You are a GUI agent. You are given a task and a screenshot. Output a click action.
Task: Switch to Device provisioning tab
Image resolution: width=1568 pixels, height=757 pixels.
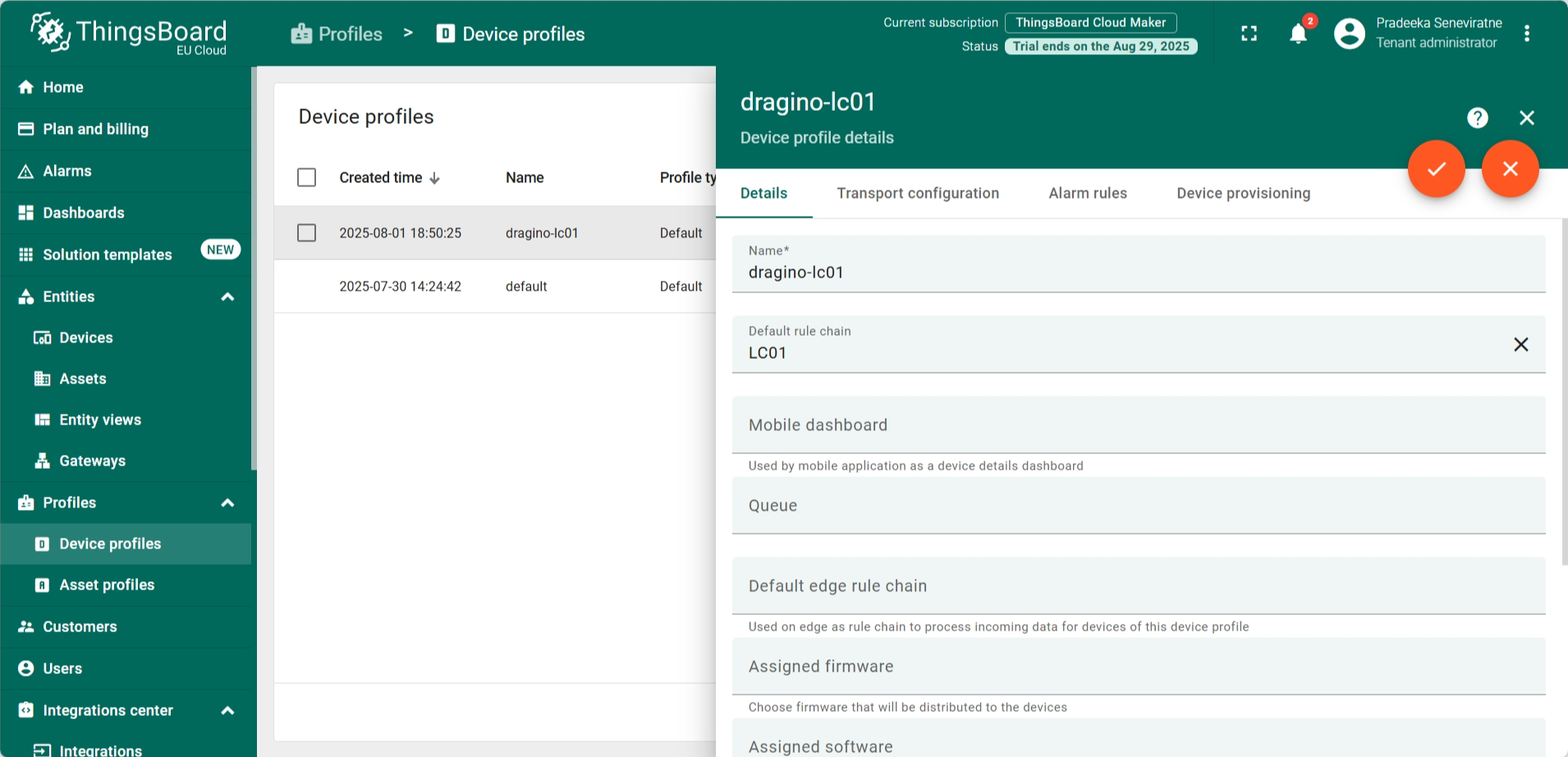[x=1244, y=194]
